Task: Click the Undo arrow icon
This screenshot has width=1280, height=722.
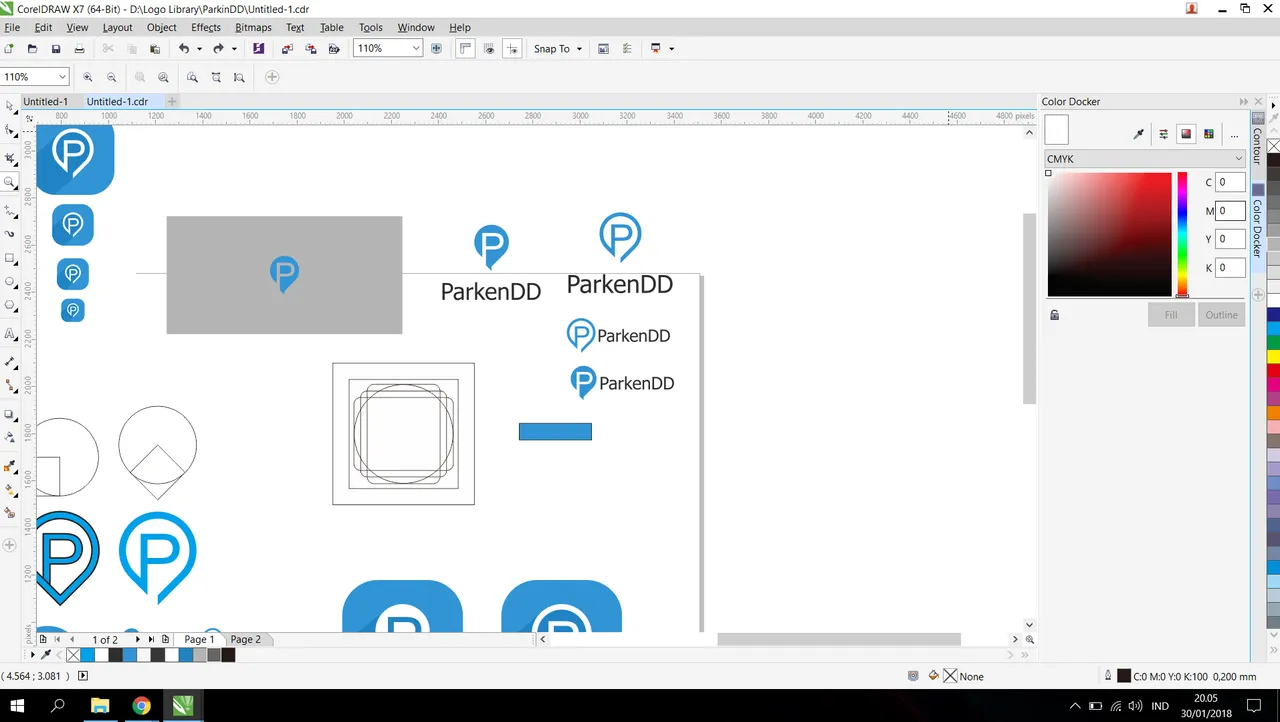Action: click(184, 48)
